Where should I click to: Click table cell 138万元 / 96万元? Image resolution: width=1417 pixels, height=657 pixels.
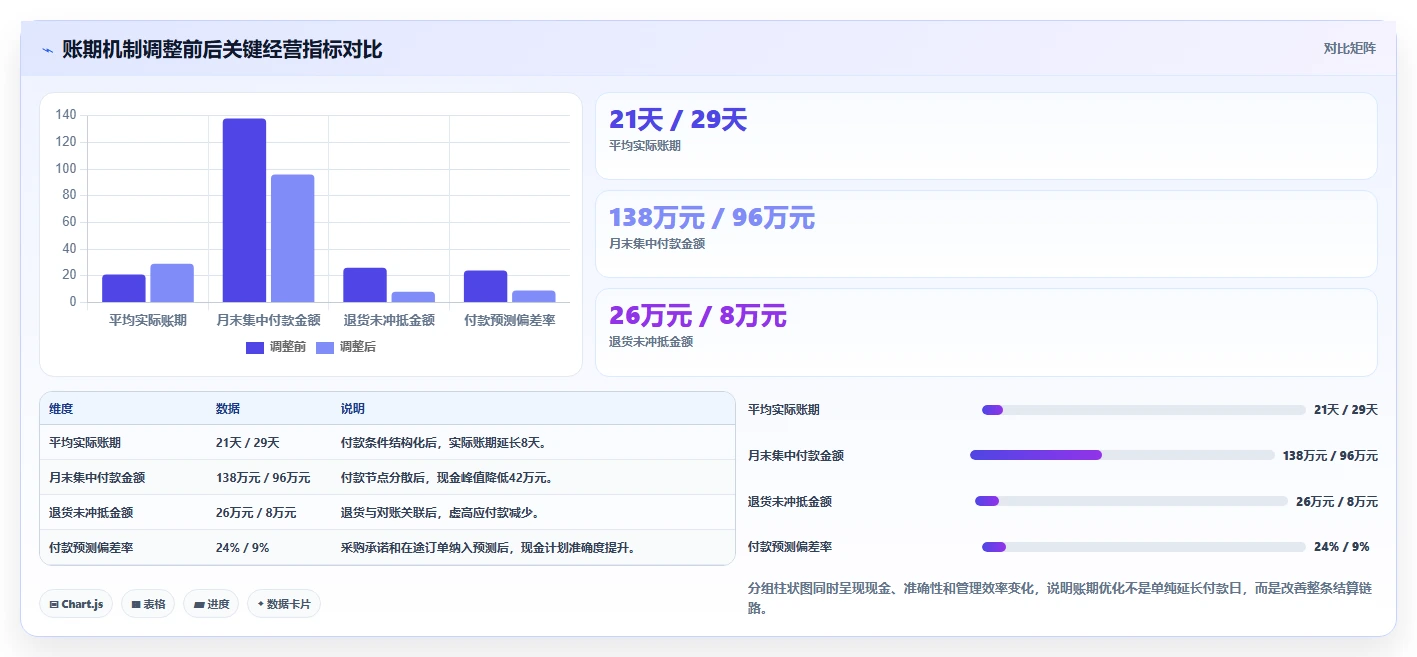point(263,478)
